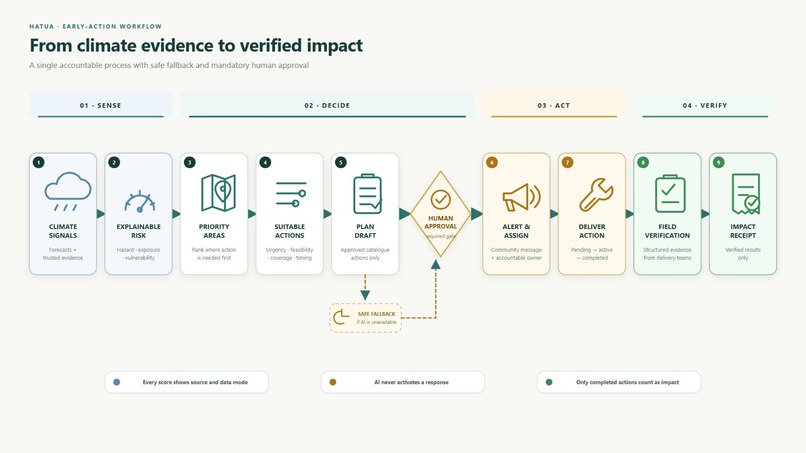Select the wrench Deliver Action icon
Screen dimensions: 806x453
[596, 195]
